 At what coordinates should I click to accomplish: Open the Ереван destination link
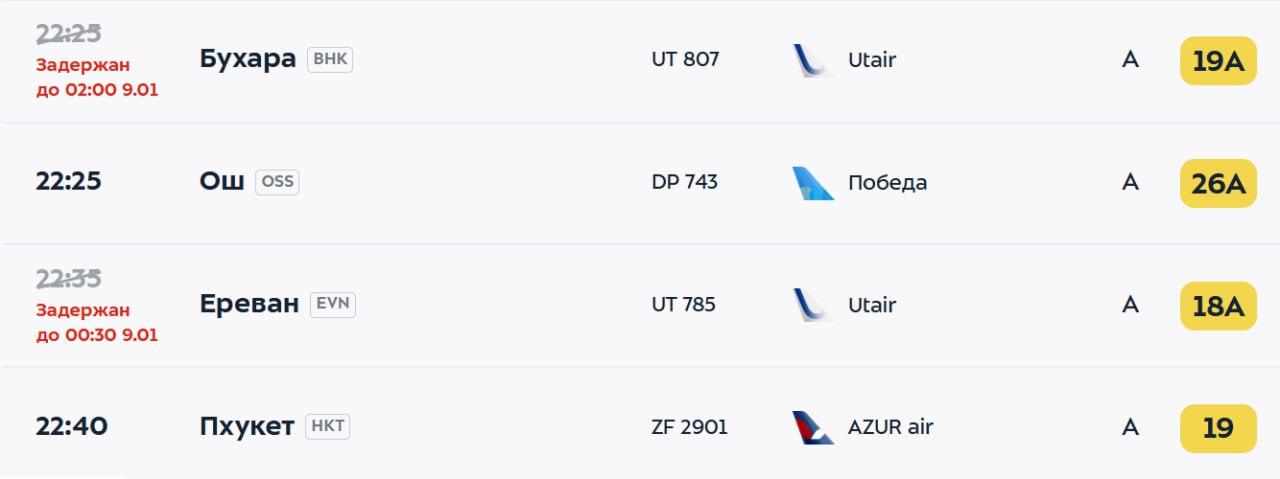pyautogui.click(x=249, y=304)
